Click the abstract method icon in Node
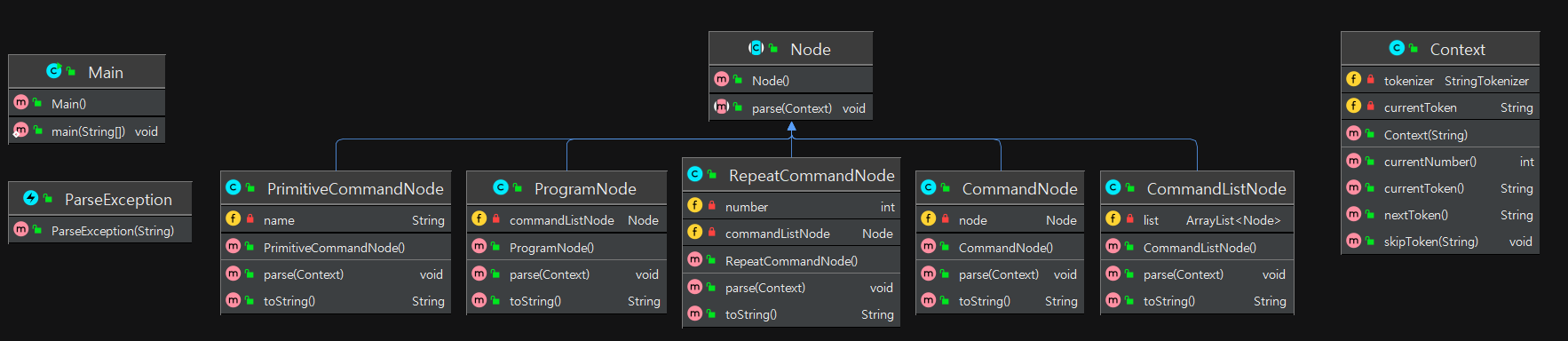The height and width of the screenshot is (341, 1568). (722, 107)
